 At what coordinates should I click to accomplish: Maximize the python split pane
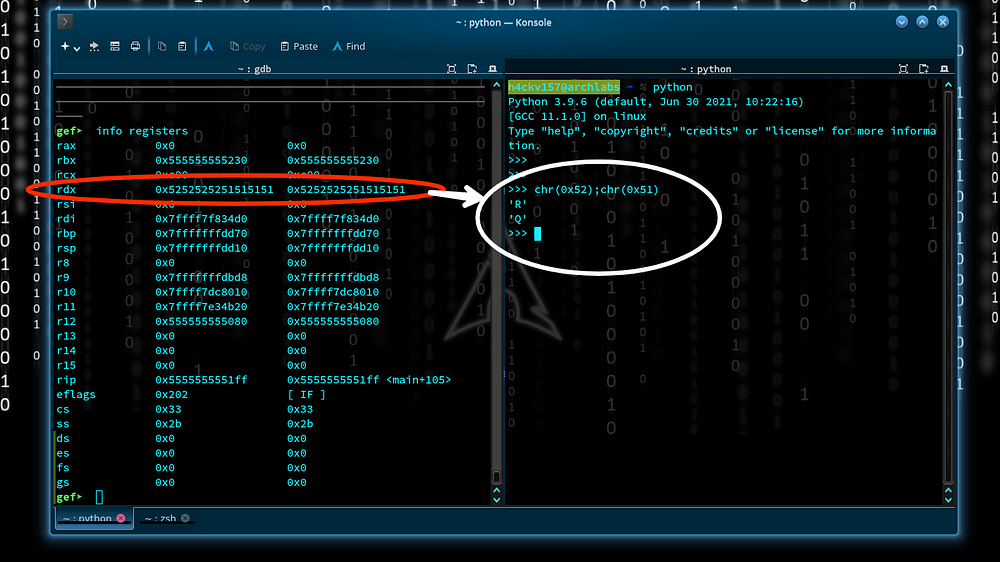point(903,69)
